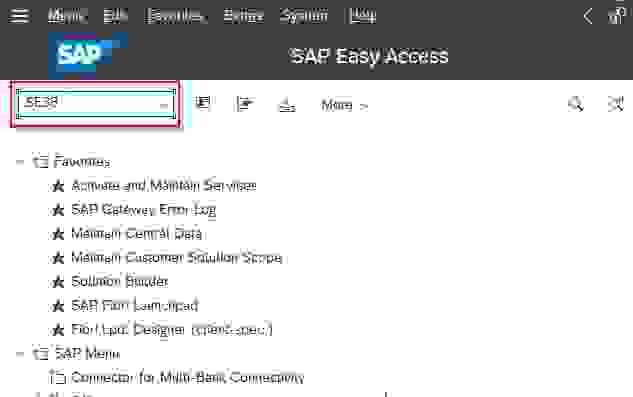This screenshot has width=633, height=397.
Task: Collapse the SAP Menu tree node
Action: pos(20,354)
